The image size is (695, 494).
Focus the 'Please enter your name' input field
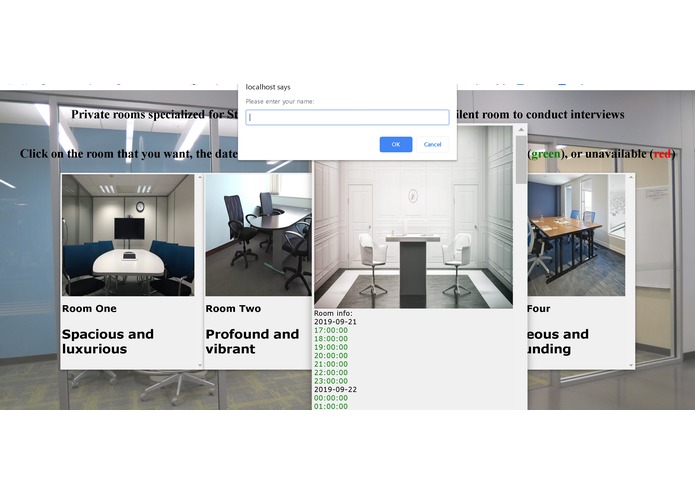pos(347,117)
